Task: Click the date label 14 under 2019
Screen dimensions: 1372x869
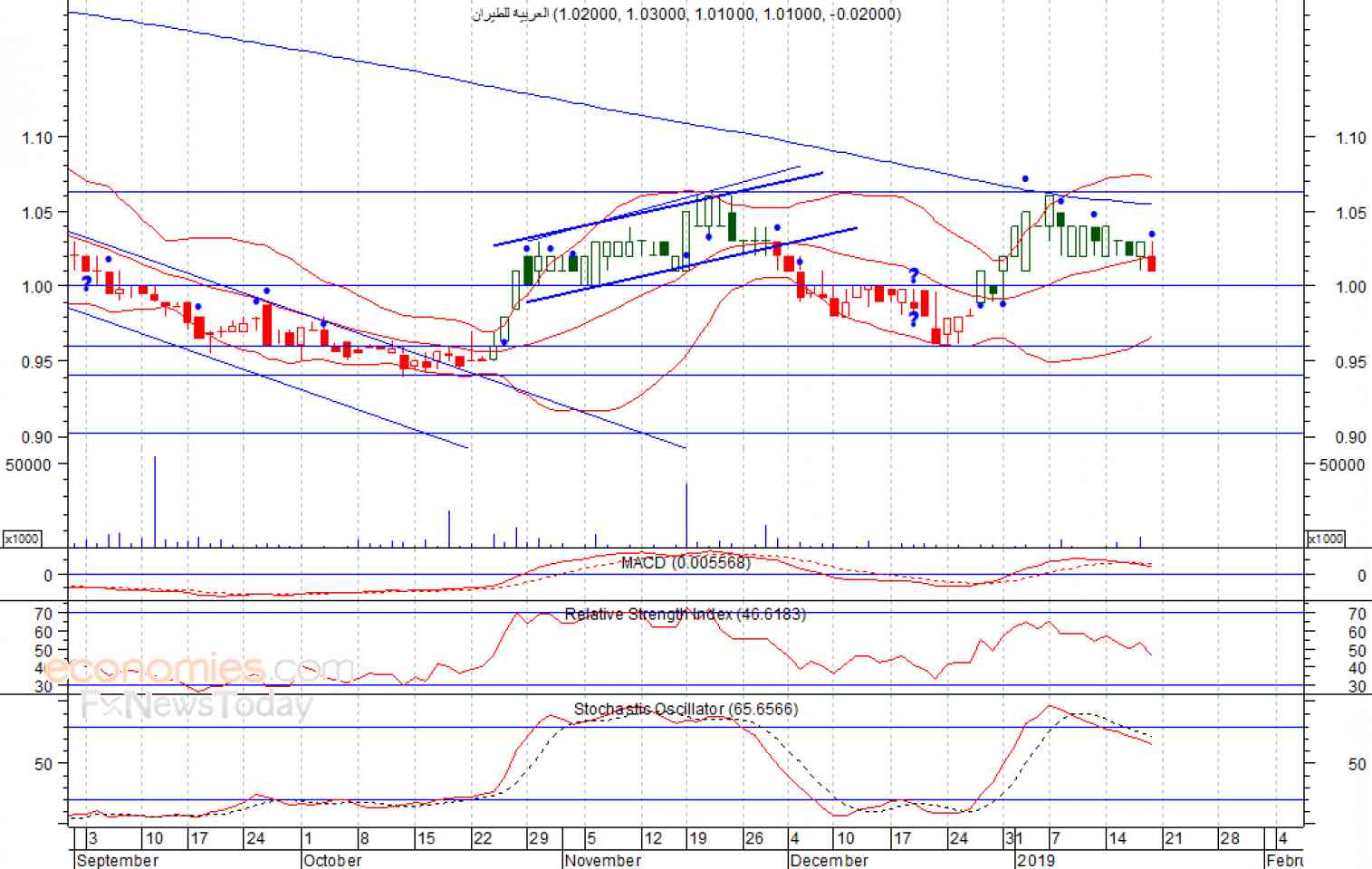Action: coord(1117,838)
